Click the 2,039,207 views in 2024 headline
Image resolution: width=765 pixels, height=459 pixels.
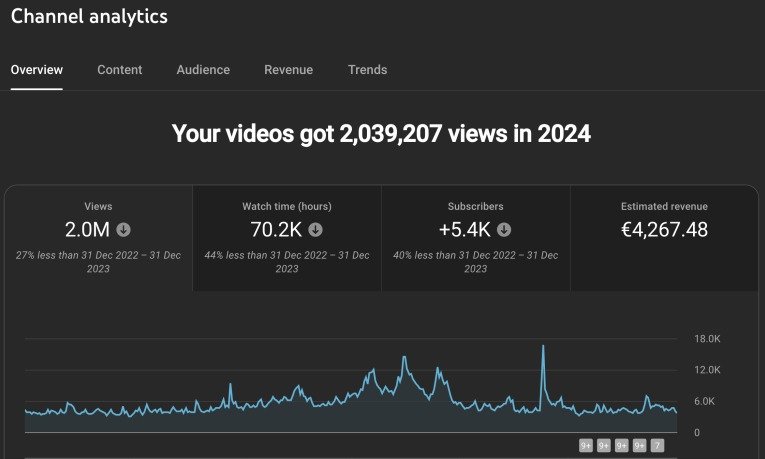point(381,134)
